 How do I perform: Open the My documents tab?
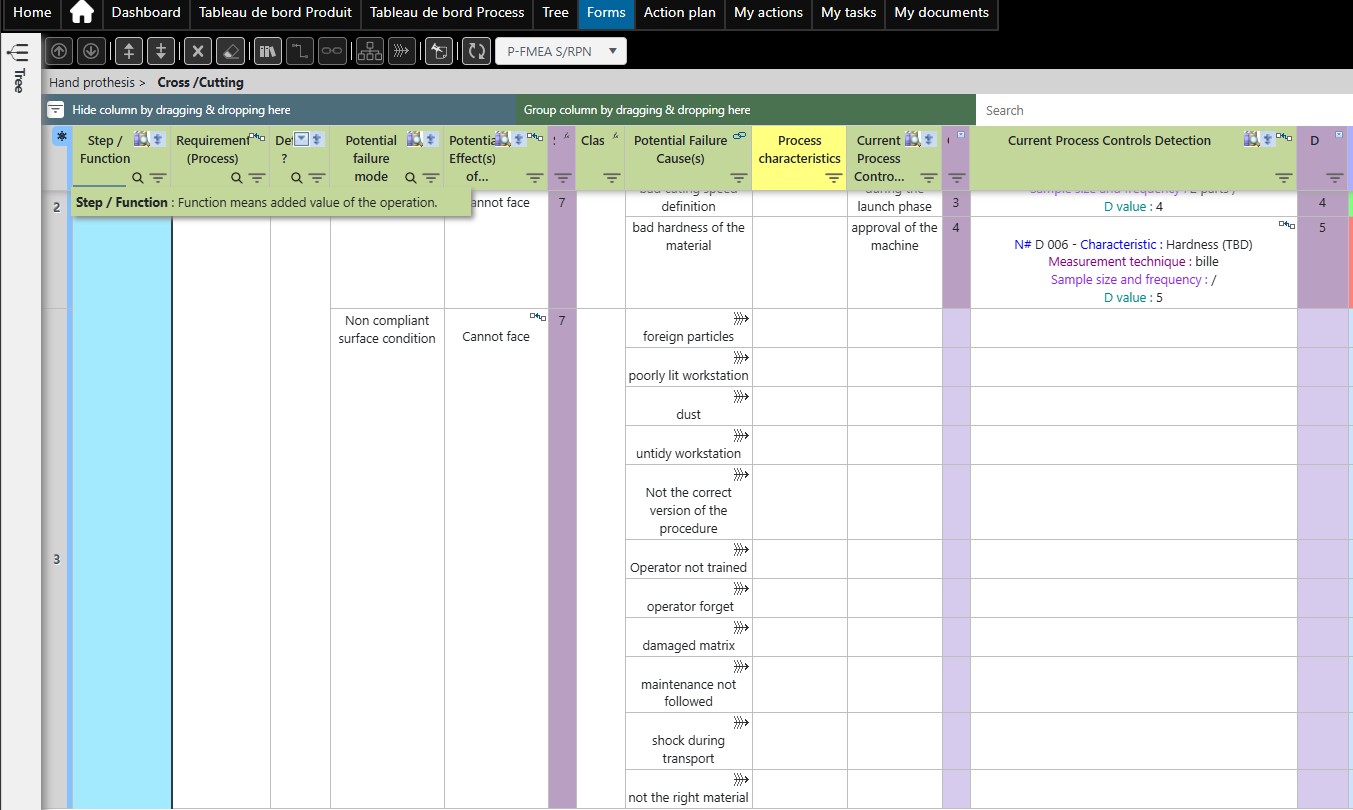tap(941, 13)
